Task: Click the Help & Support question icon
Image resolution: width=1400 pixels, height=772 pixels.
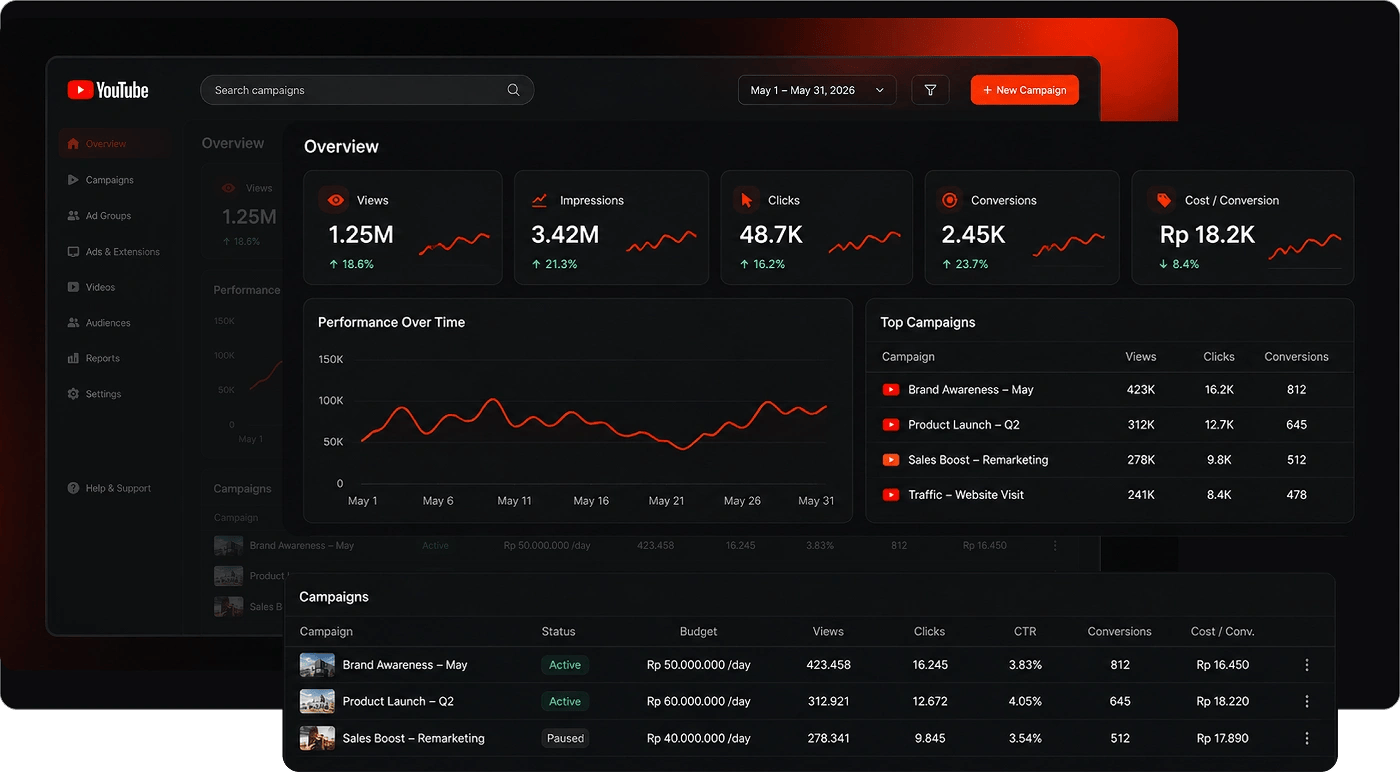Action: [x=73, y=488]
